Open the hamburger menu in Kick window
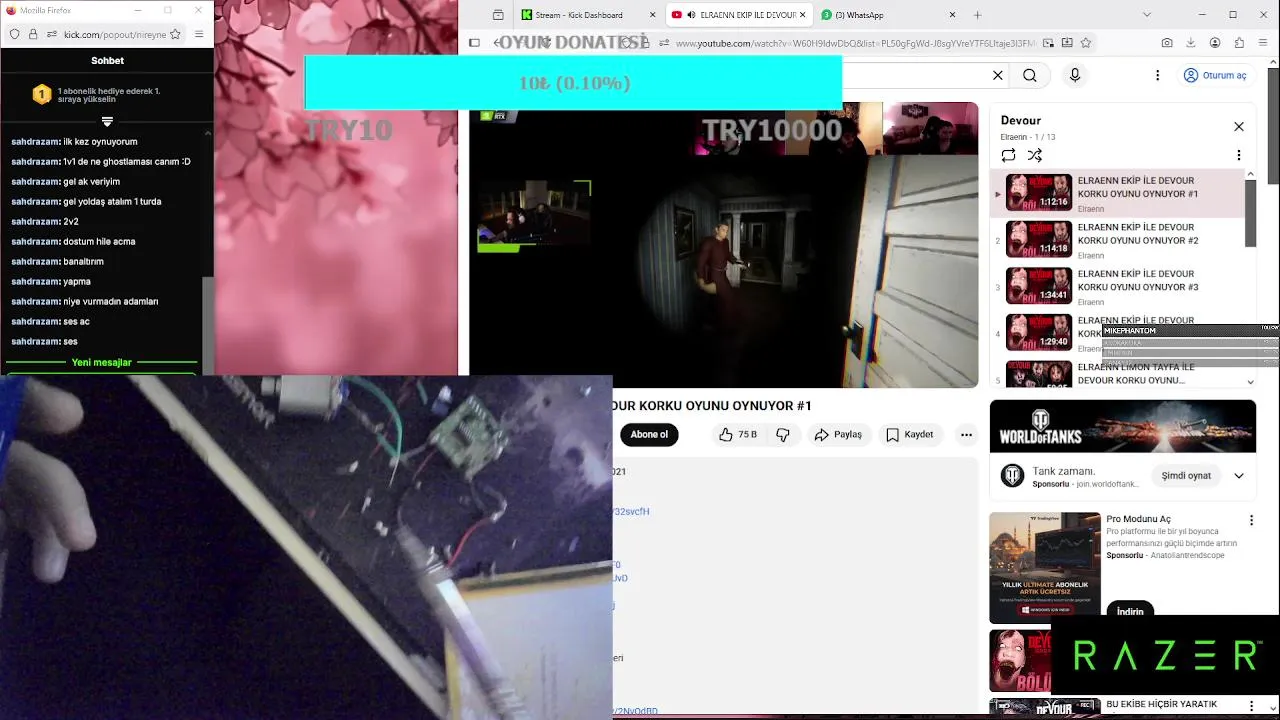The width and height of the screenshot is (1280, 720). [x=199, y=34]
